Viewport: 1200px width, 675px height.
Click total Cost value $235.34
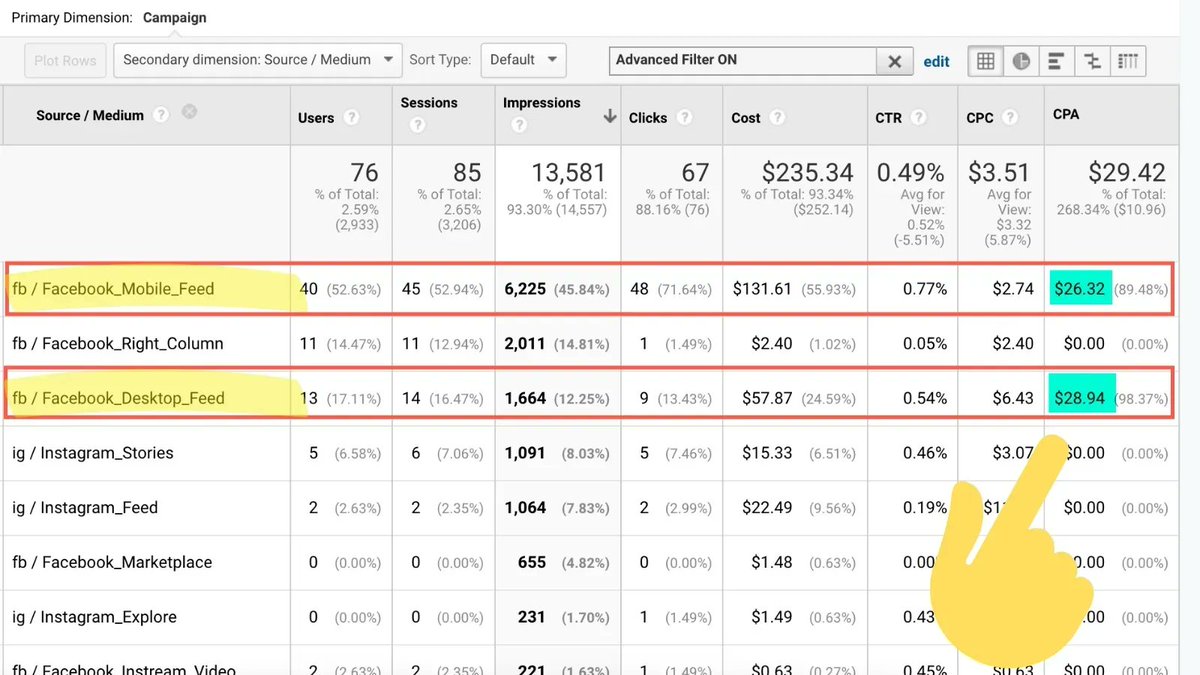point(806,173)
